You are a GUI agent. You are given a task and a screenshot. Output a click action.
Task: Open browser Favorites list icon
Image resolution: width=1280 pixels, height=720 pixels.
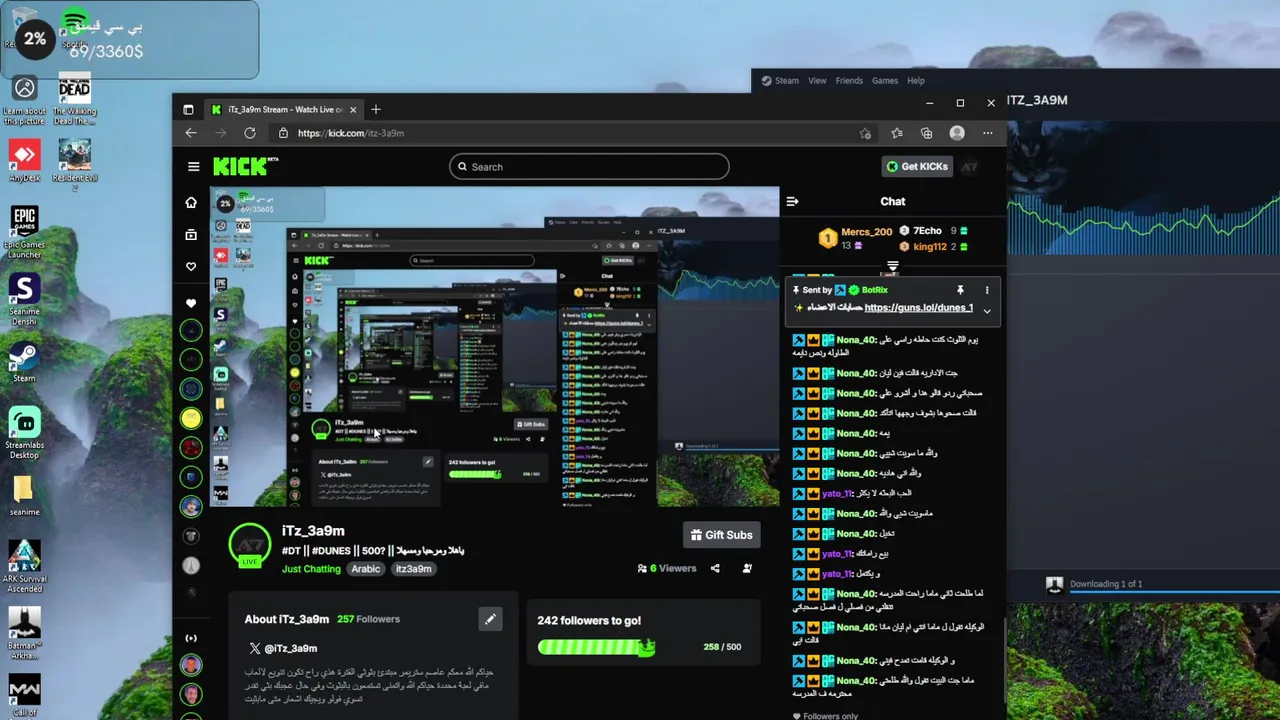[897, 133]
